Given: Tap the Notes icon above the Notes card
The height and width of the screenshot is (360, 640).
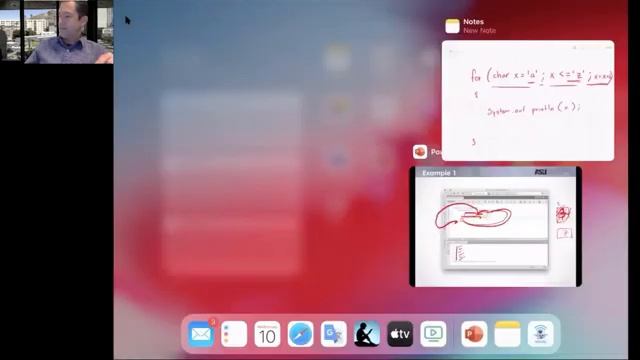Looking at the screenshot, I should pos(452,26).
